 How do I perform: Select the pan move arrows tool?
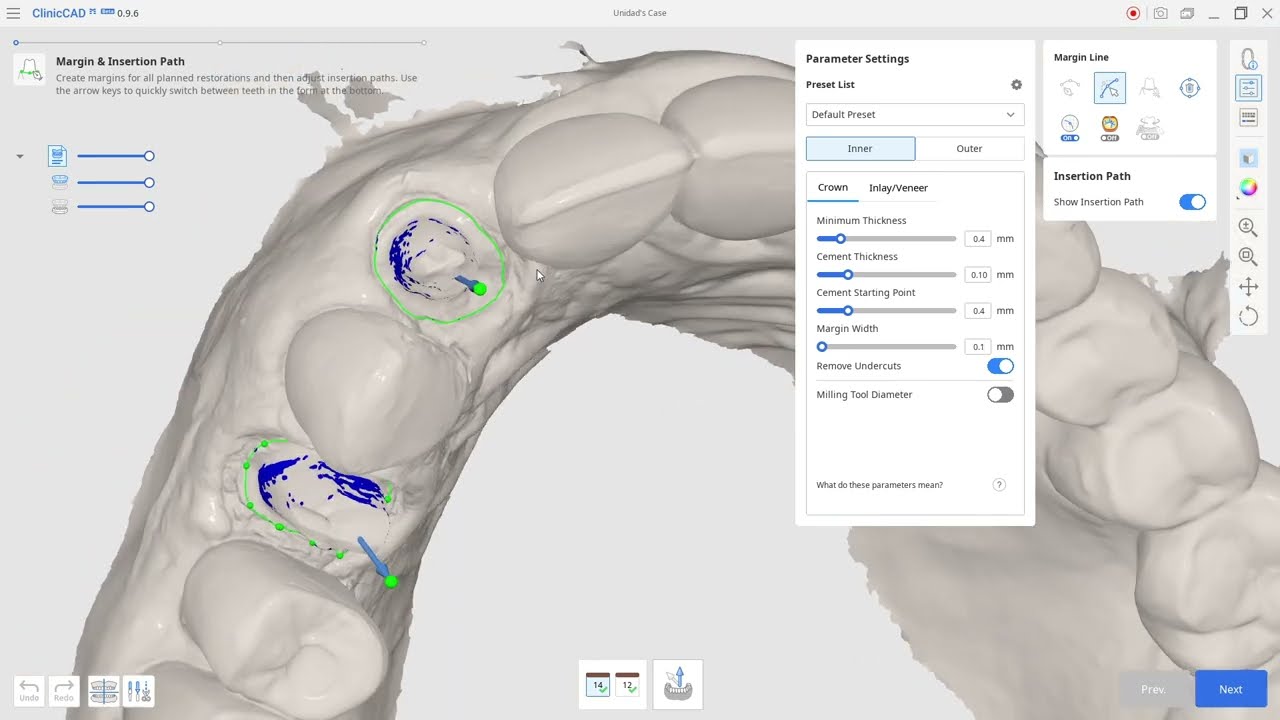tap(1248, 287)
